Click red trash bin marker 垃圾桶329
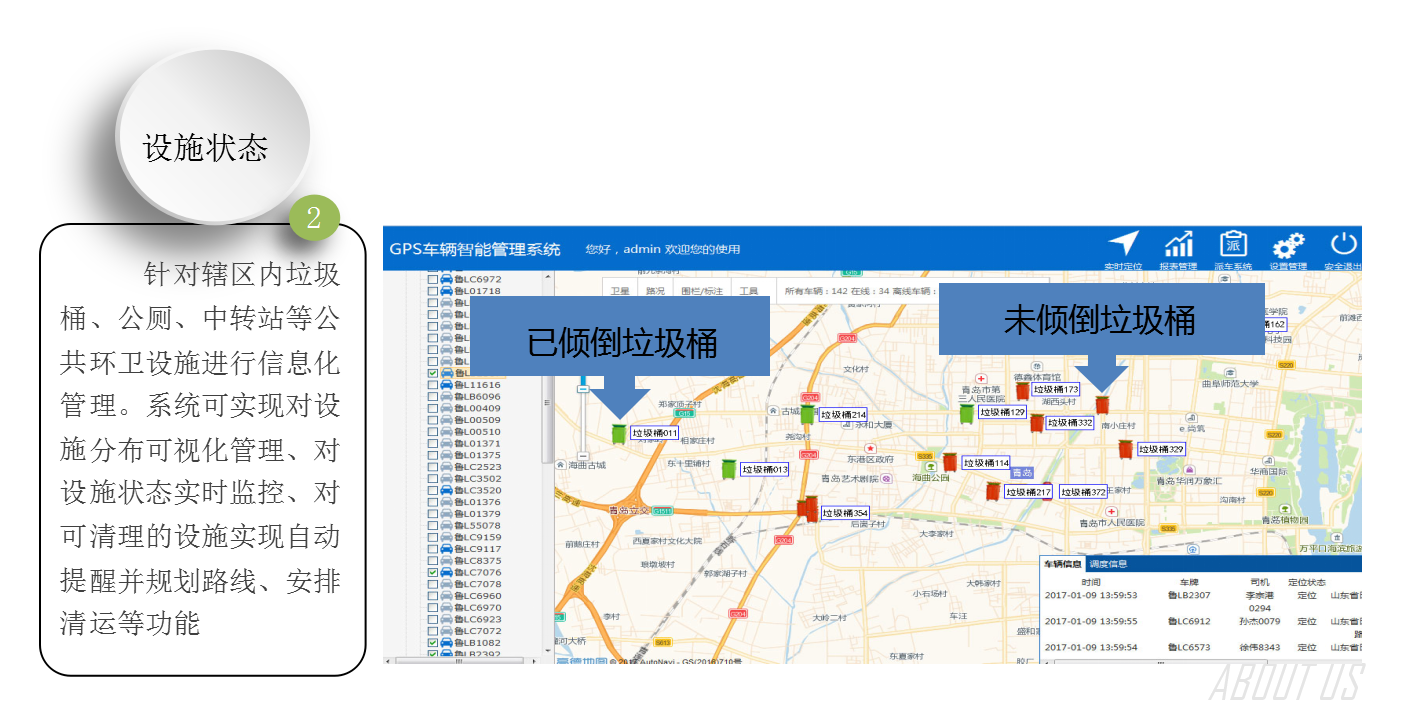 [1127, 450]
